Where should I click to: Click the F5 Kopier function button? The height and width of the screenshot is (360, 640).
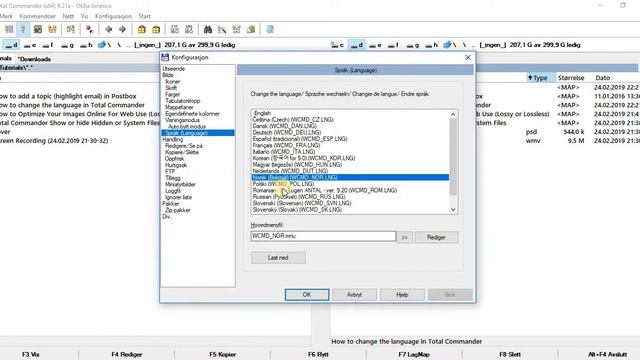coord(223,355)
